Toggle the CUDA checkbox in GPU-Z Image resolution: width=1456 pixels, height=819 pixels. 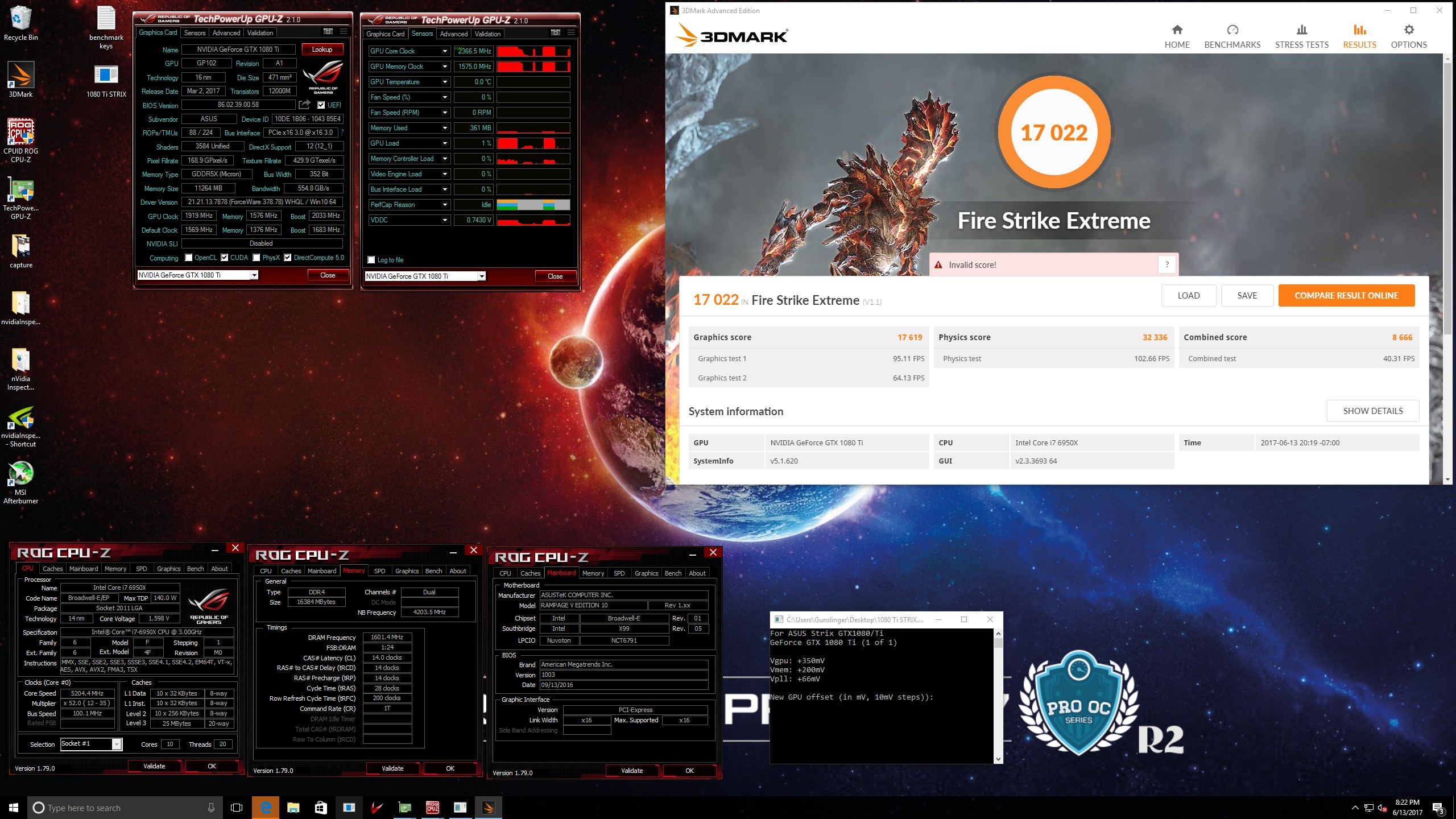coord(225,258)
